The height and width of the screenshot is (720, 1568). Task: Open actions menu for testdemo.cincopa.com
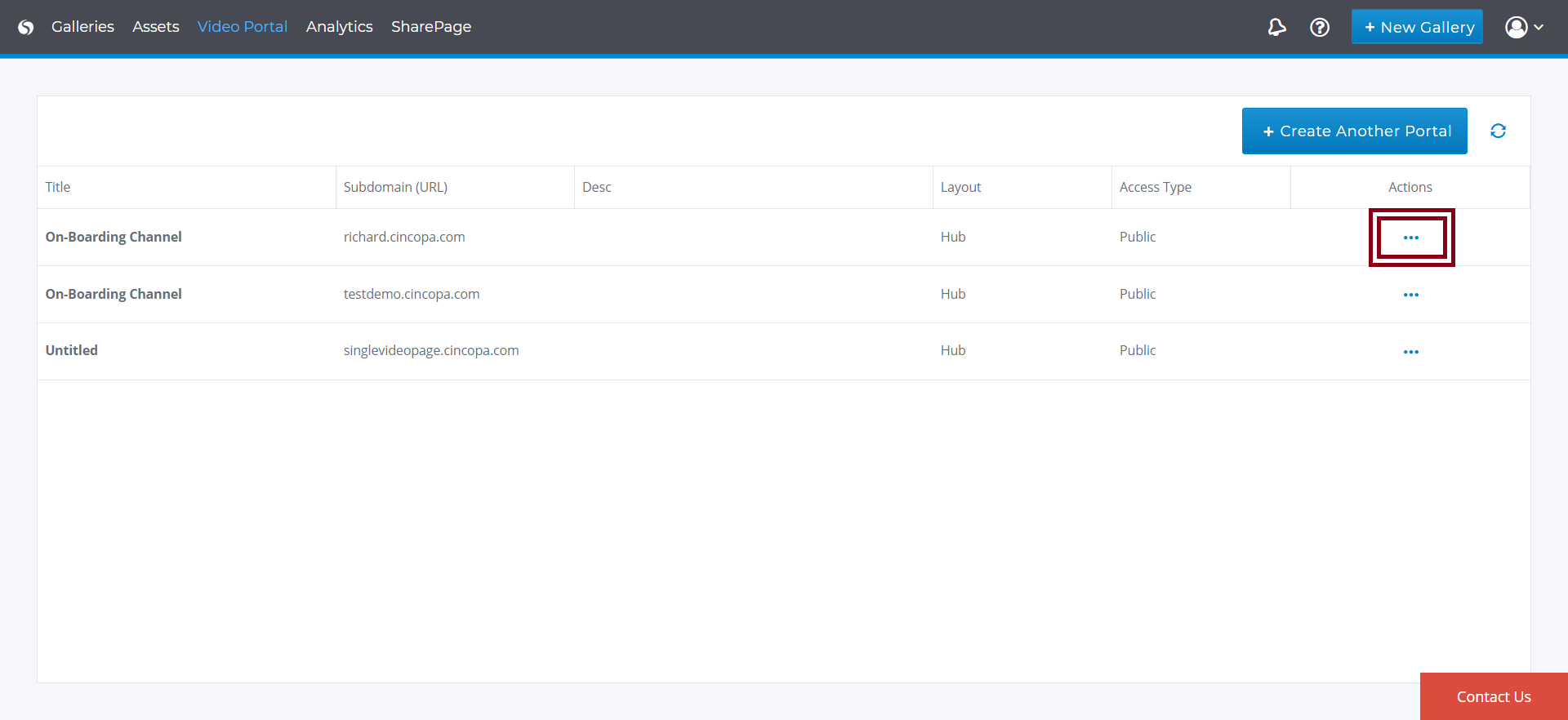[1410, 295]
